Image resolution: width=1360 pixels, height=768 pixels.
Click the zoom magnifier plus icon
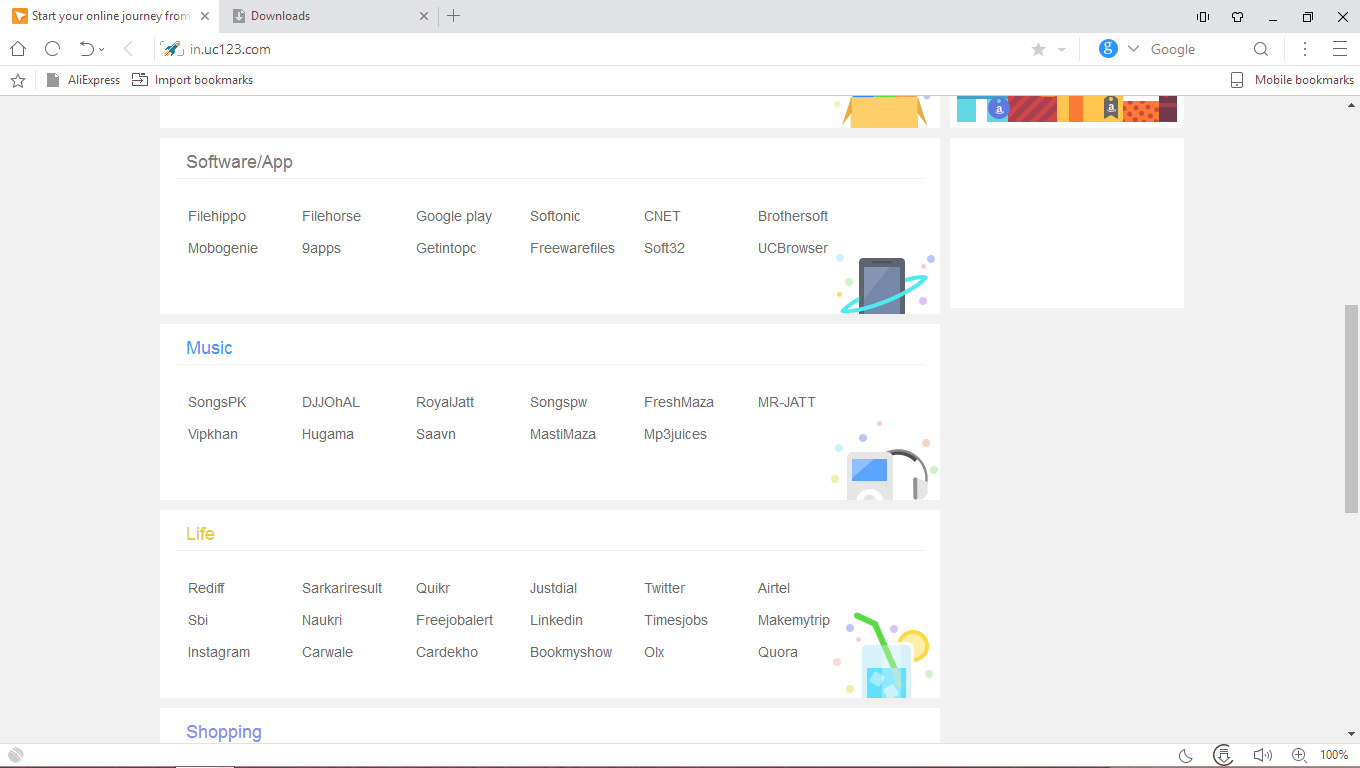point(1299,755)
